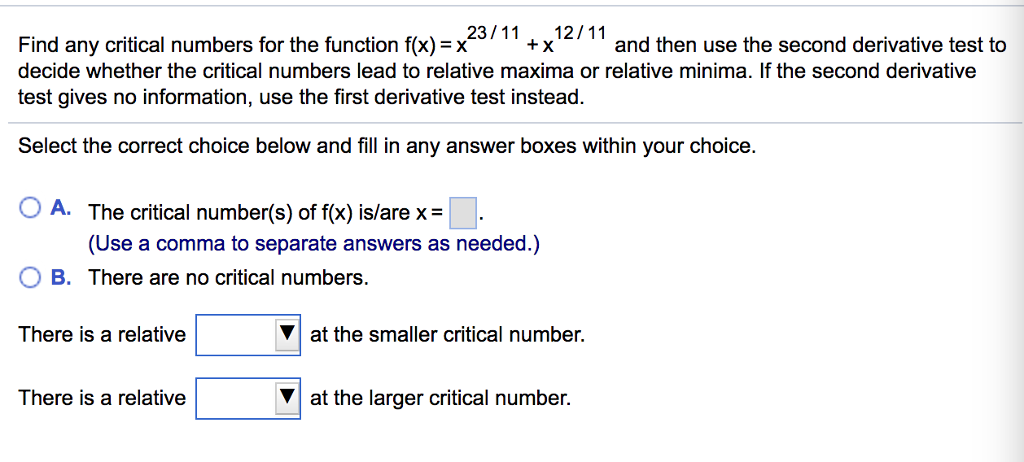
Task: Select radio button for choice B
Action: [30, 277]
